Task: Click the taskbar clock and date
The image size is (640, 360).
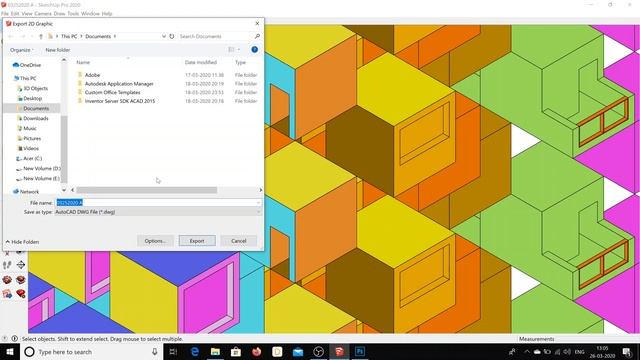Action: coord(602,351)
